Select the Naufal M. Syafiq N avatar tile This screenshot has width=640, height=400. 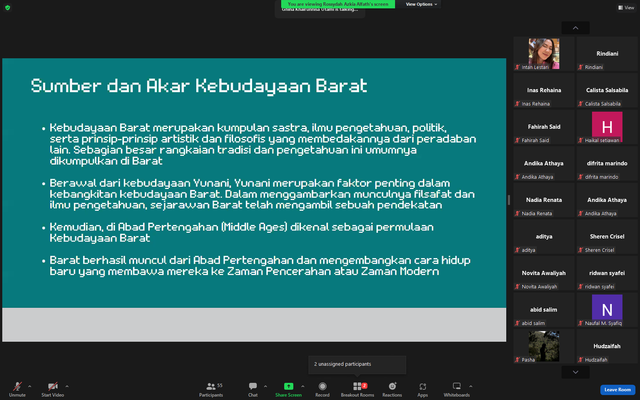607,309
